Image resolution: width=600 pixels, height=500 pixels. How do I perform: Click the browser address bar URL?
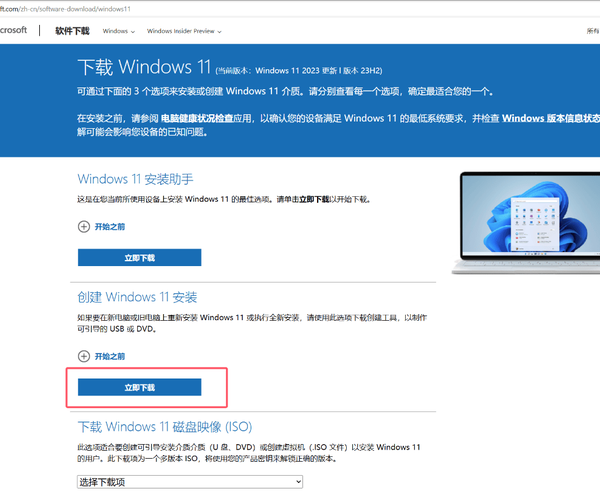[x=65, y=9]
